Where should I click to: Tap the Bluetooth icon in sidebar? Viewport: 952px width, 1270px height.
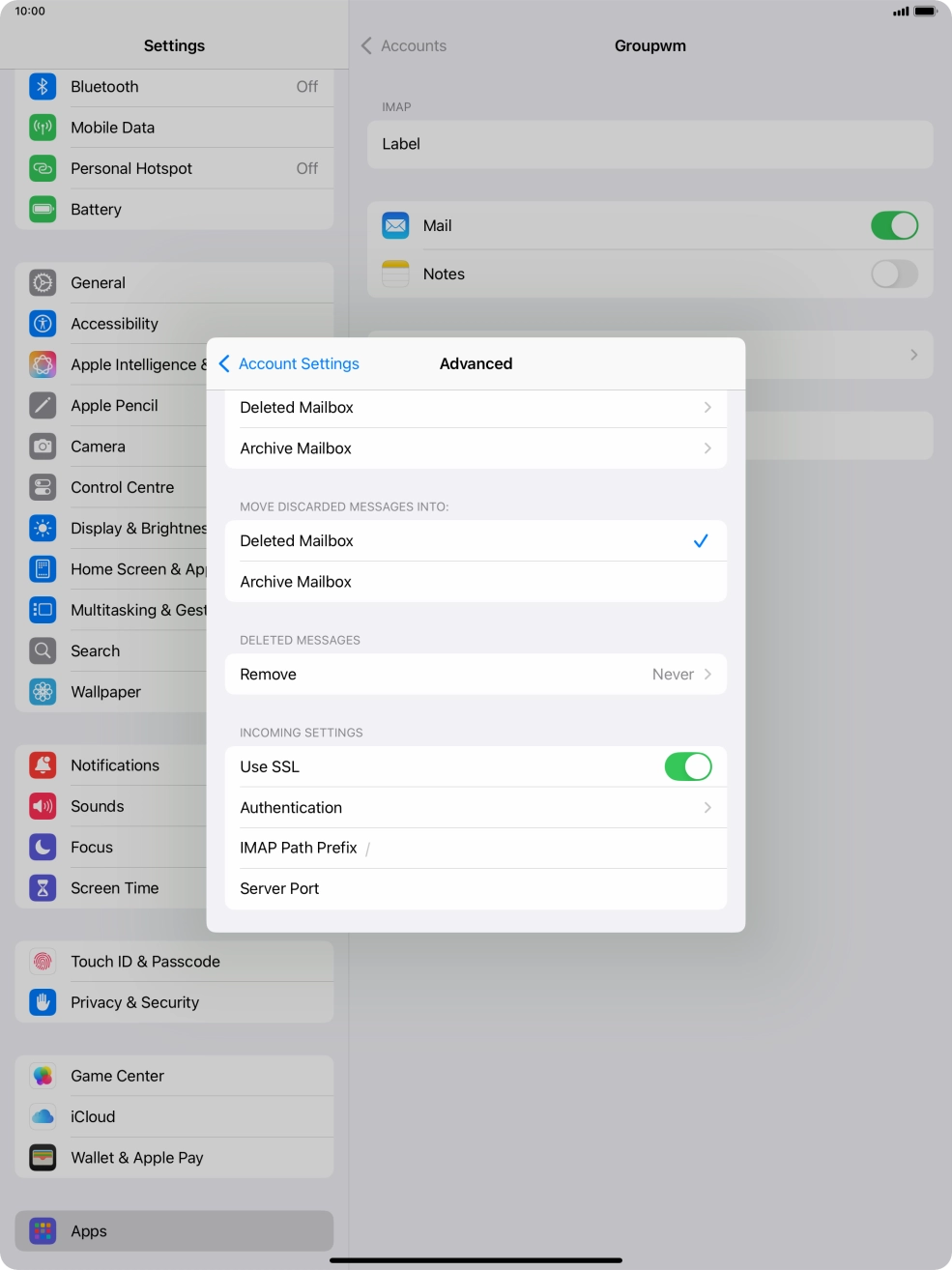pos(43,87)
